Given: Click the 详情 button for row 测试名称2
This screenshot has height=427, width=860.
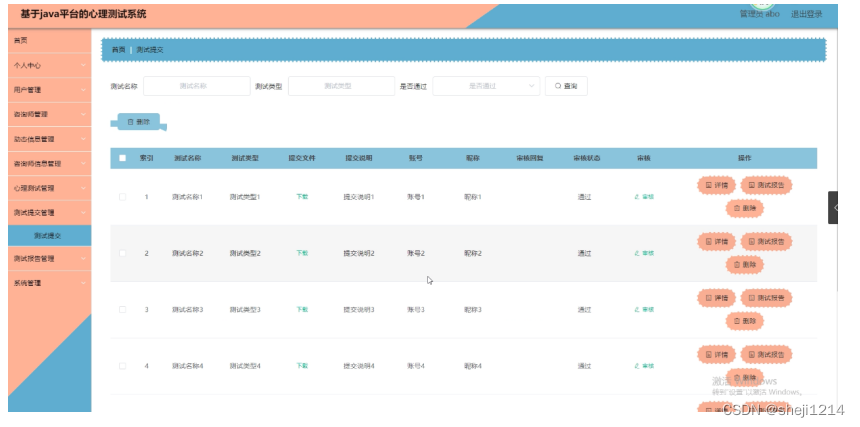Looking at the screenshot, I should point(716,242).
